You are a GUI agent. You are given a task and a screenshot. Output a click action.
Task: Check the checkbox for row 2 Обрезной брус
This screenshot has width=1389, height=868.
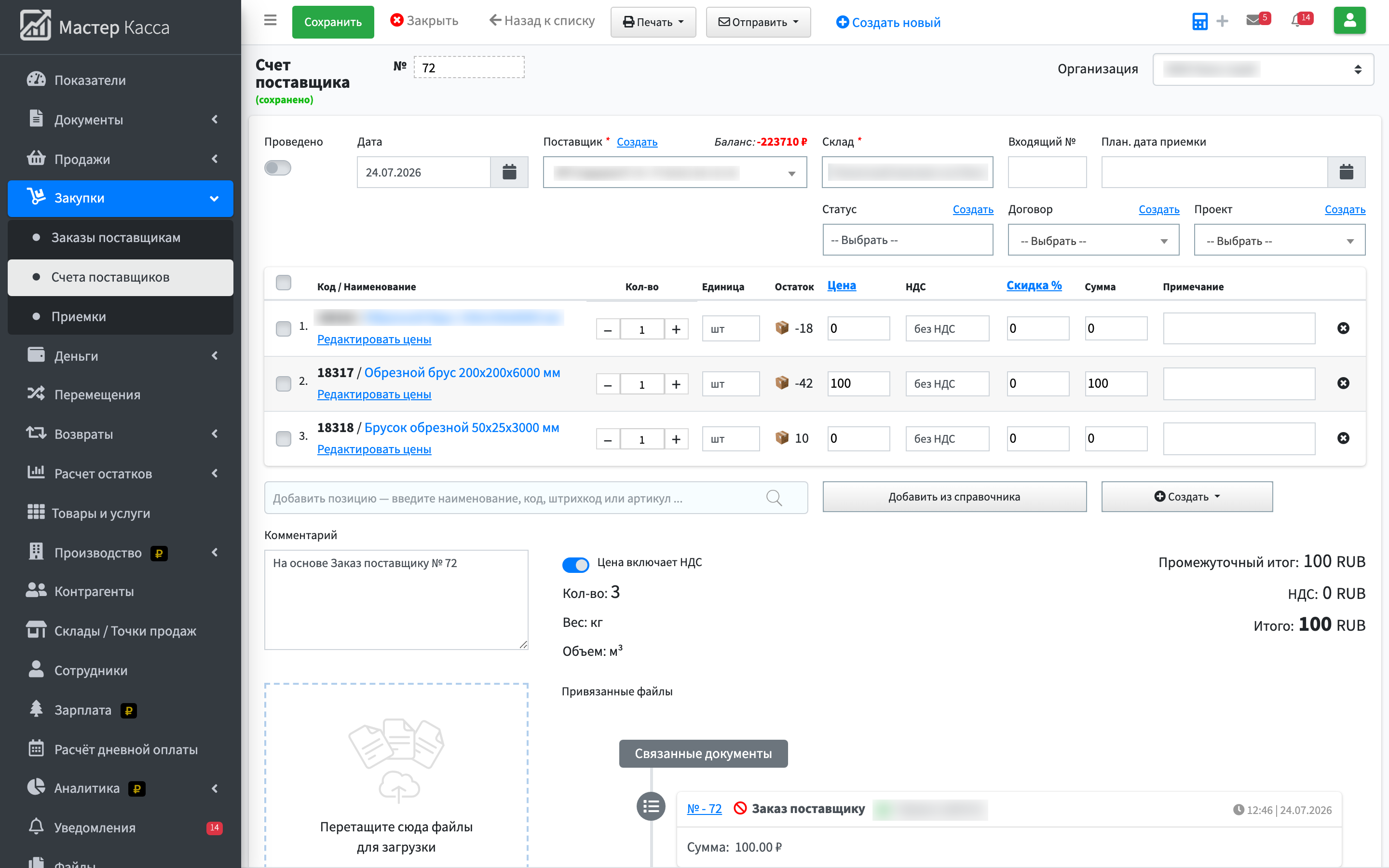point(284,384)
